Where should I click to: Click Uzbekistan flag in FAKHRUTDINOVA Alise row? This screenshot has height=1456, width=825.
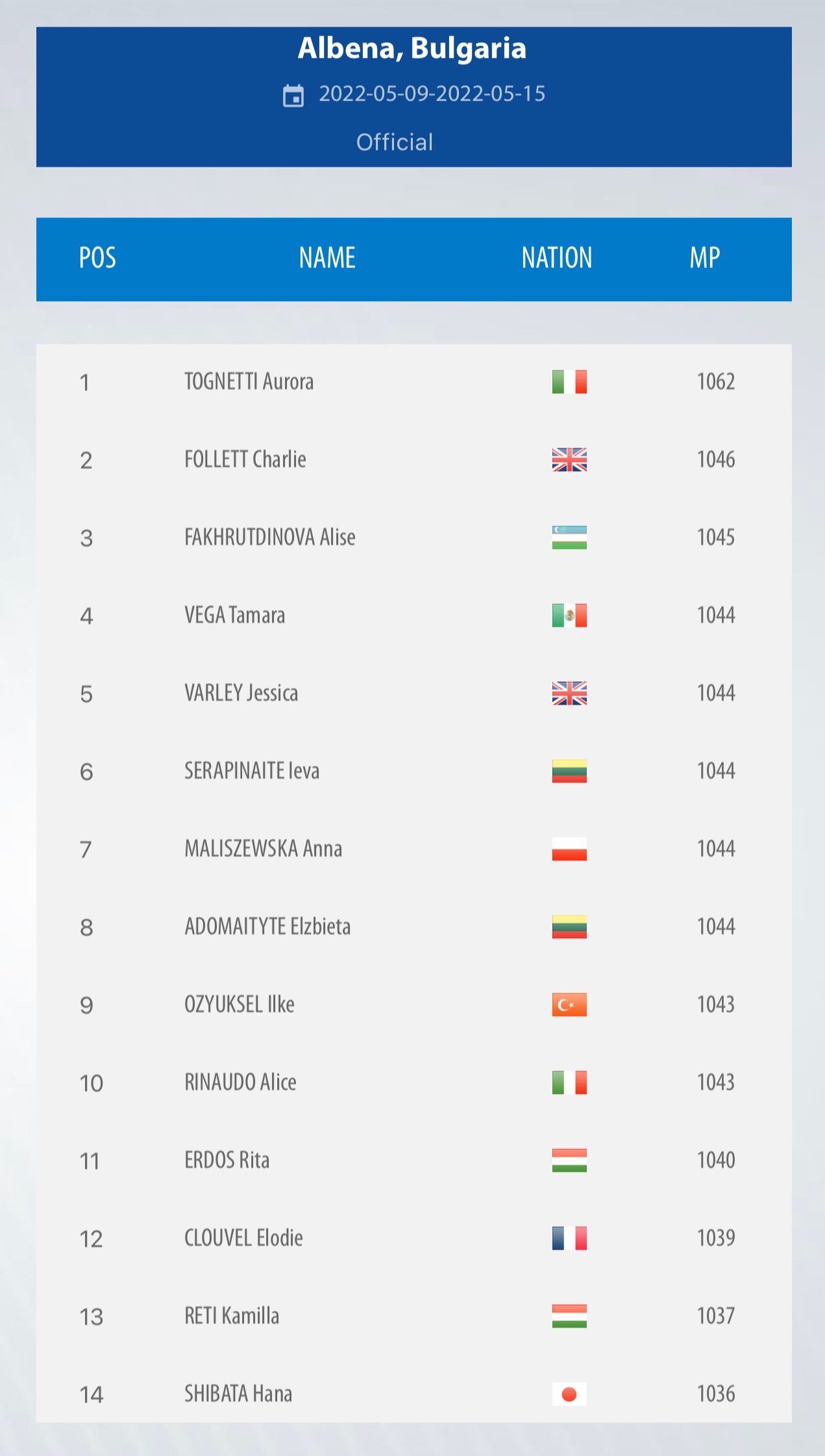pyautogui.click(x=569, y=538)
